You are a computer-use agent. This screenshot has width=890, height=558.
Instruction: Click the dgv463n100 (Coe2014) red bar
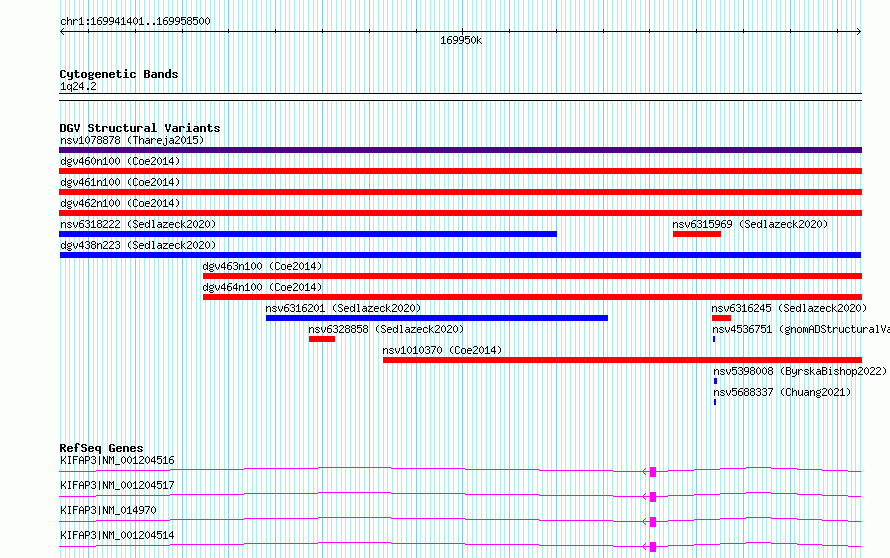pyautogui.click(x=532, y=276)
